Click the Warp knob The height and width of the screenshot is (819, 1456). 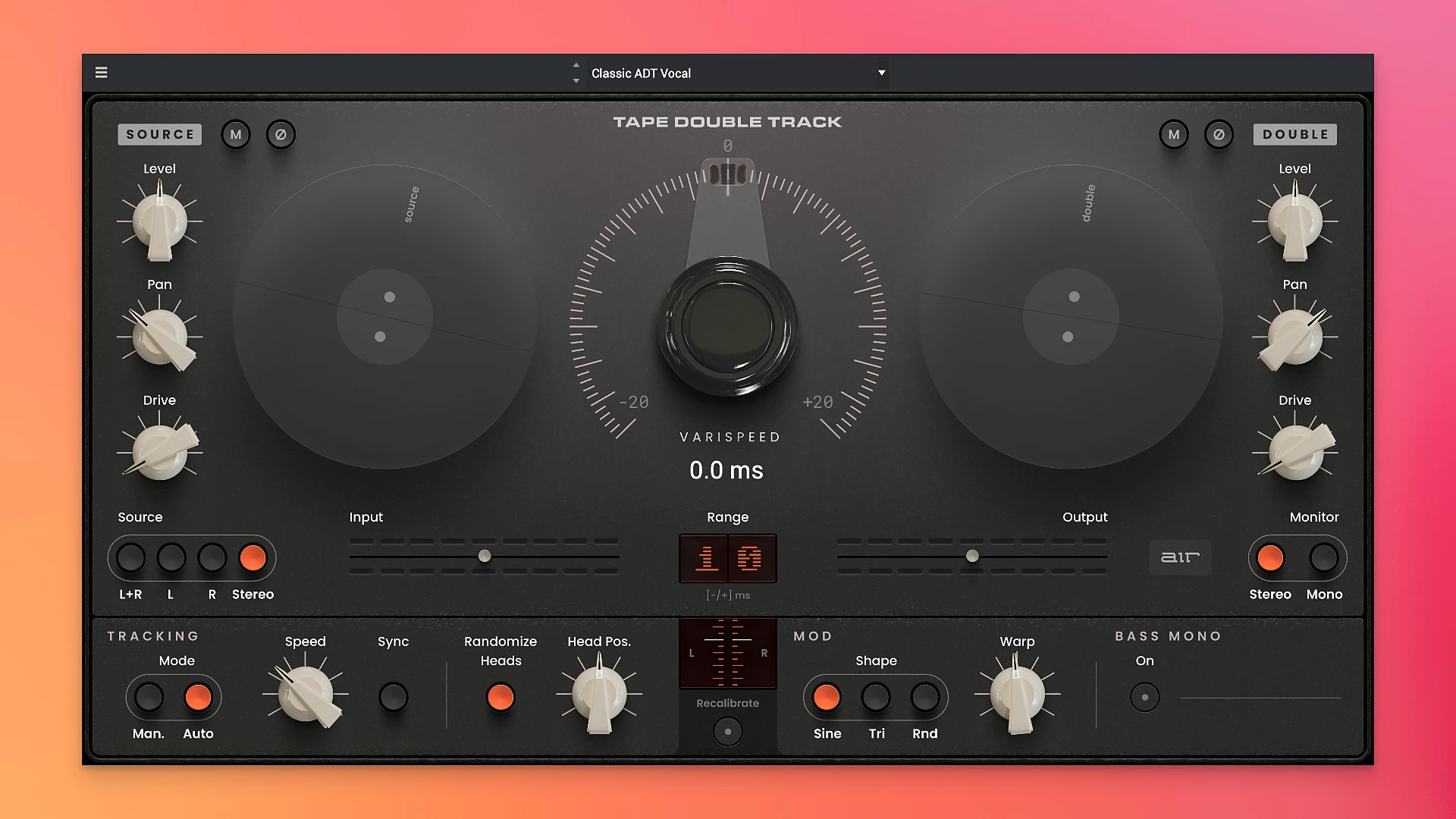[1018, 694]
